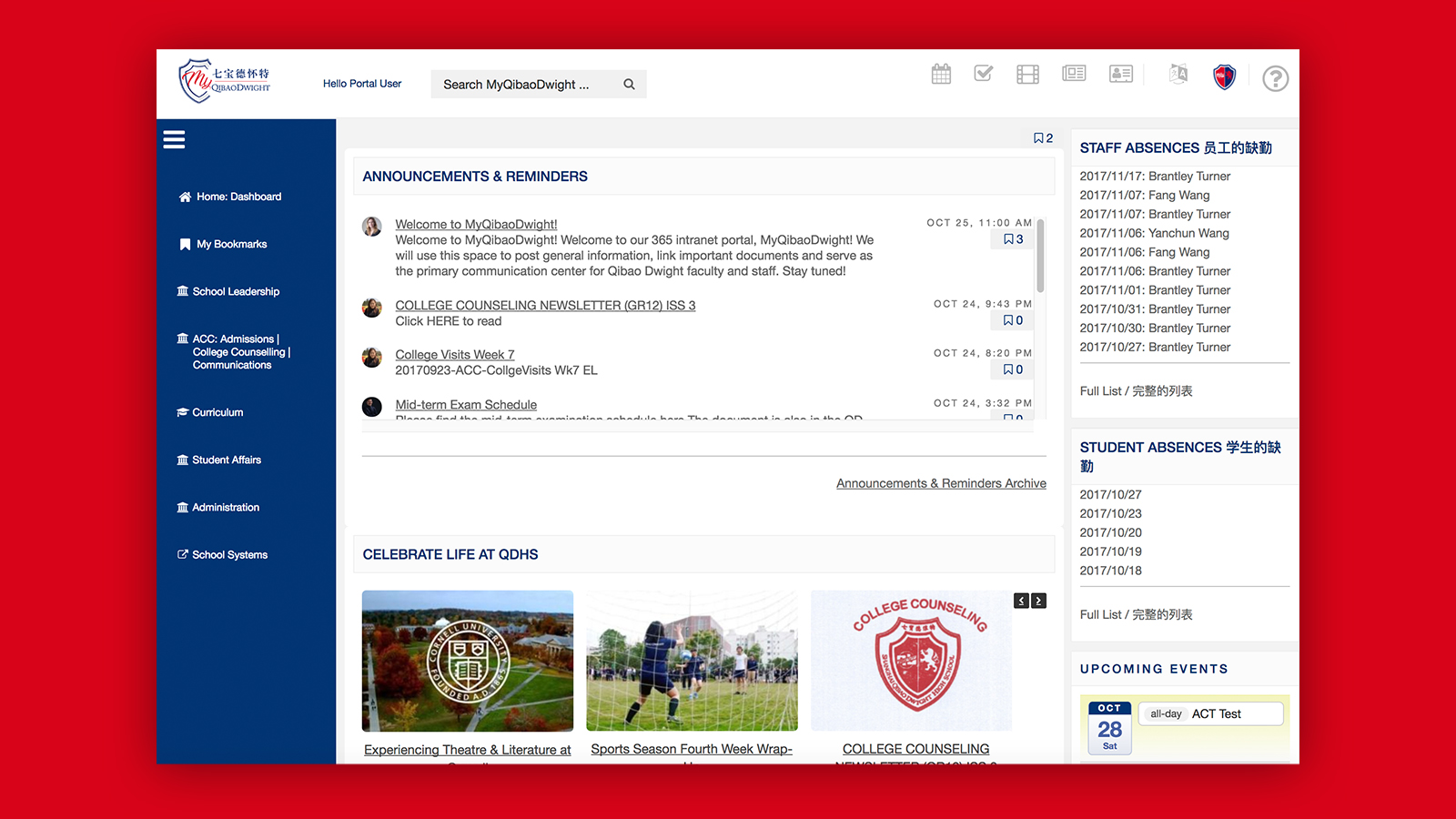Open ACC: Admissions College Counseling Communications

[234, 351]
